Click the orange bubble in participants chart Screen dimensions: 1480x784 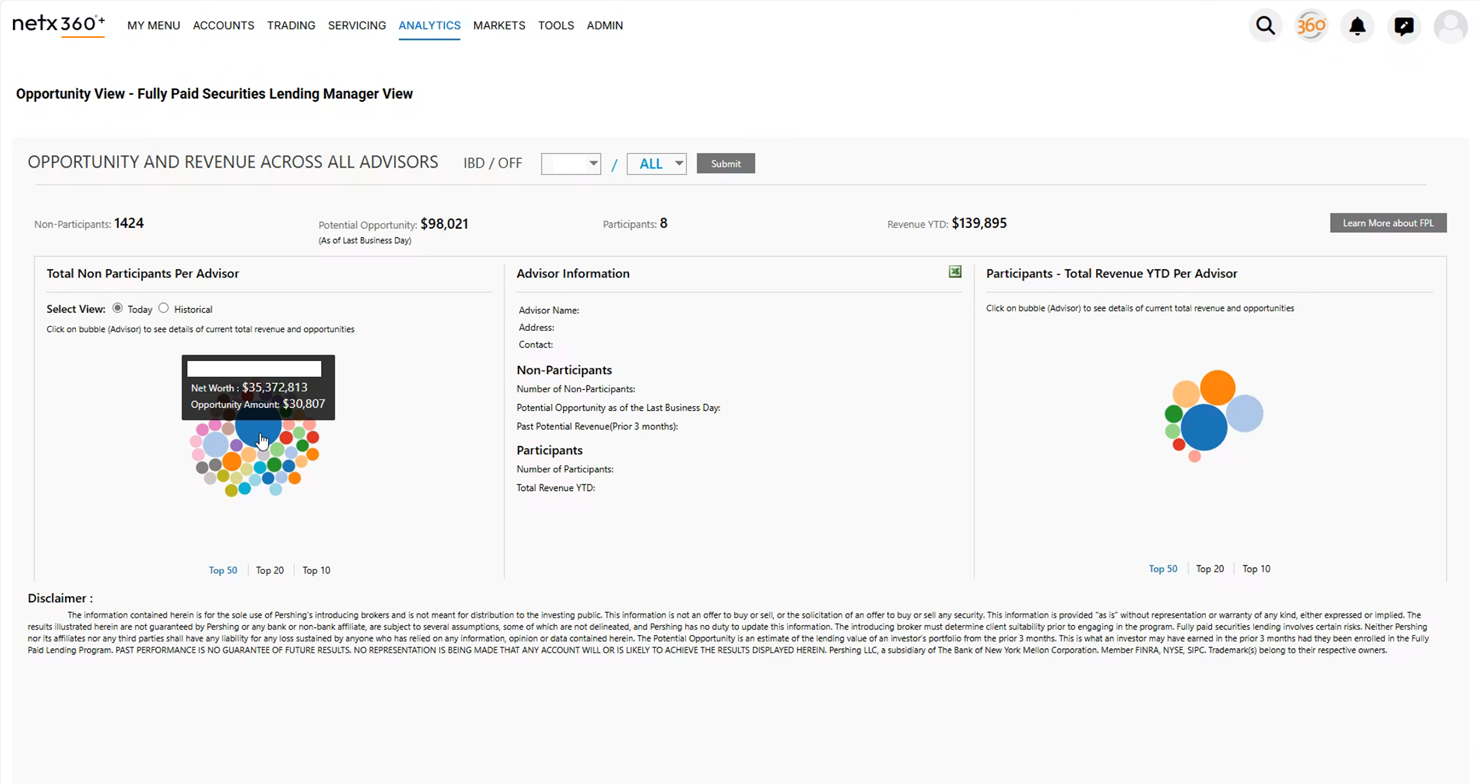1217,387
